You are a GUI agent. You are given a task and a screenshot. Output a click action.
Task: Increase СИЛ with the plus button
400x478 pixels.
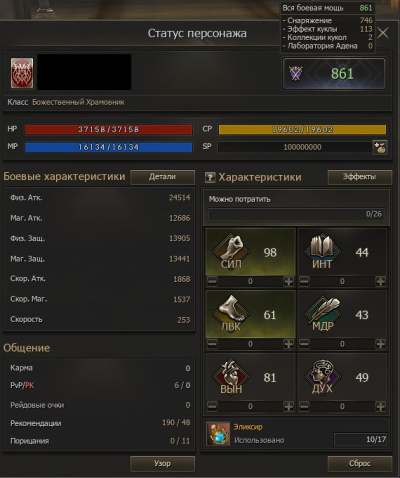point(289,281)
